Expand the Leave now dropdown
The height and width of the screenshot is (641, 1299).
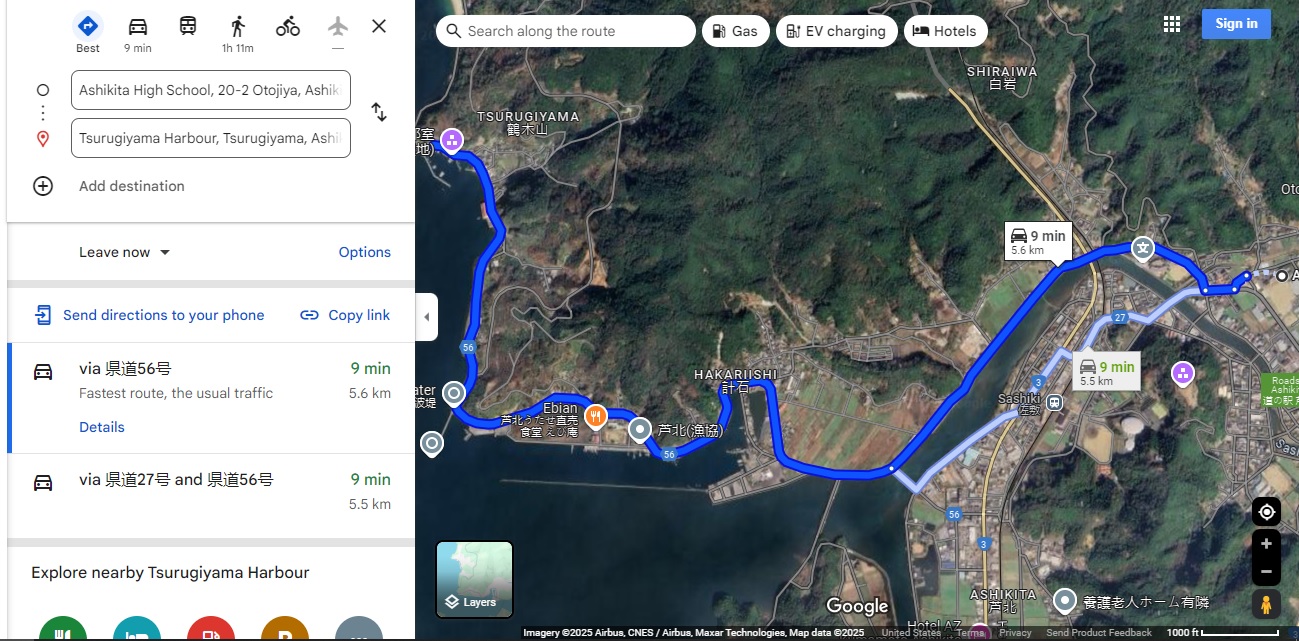point(125,252)
